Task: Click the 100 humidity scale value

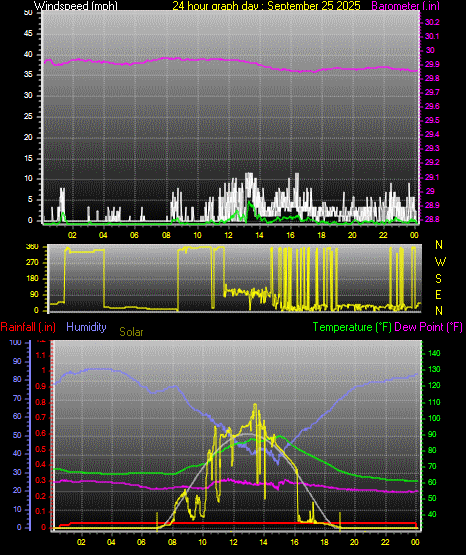Action: [16, 342]
